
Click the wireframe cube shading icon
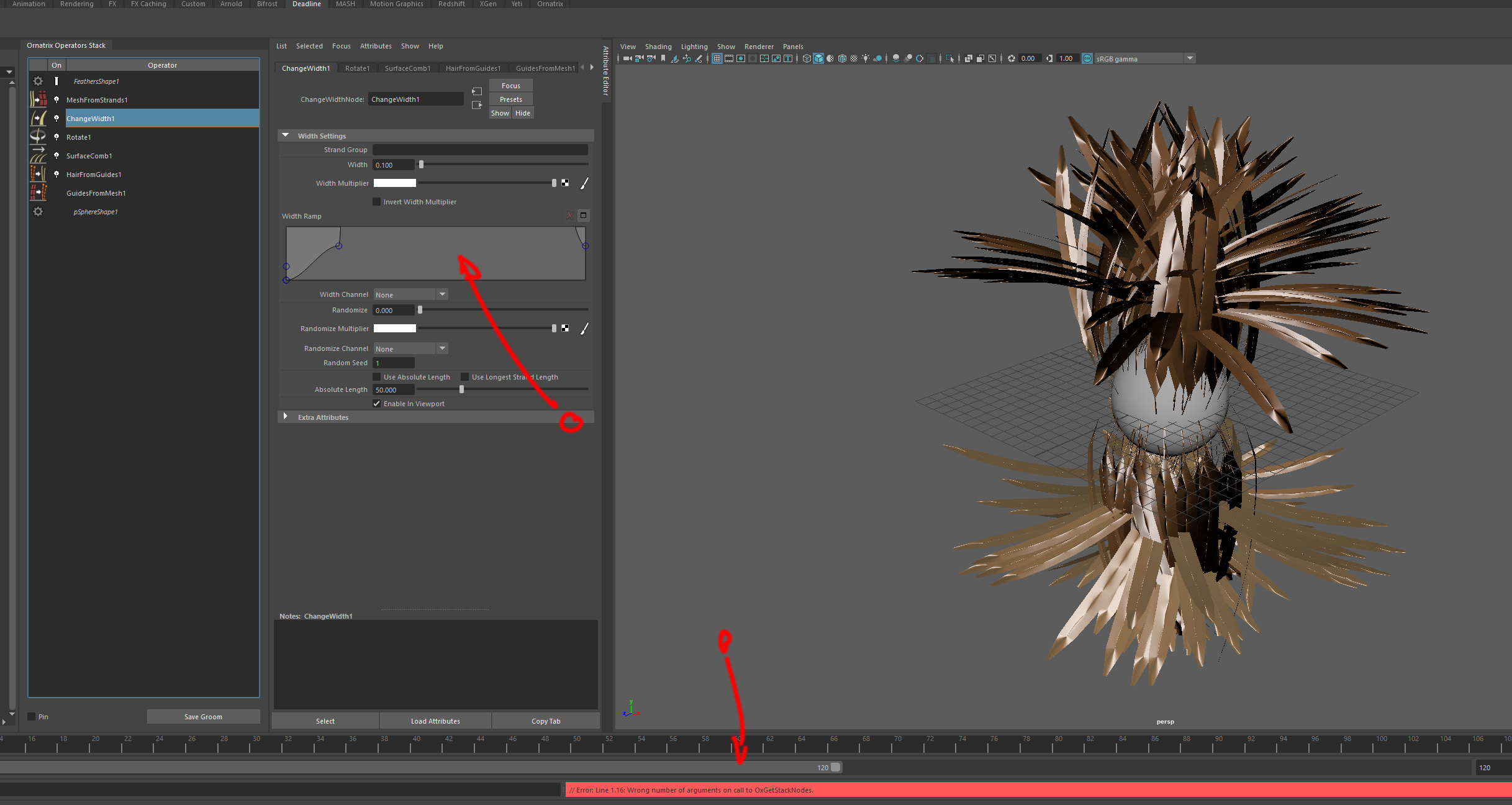tap(807, 58)
